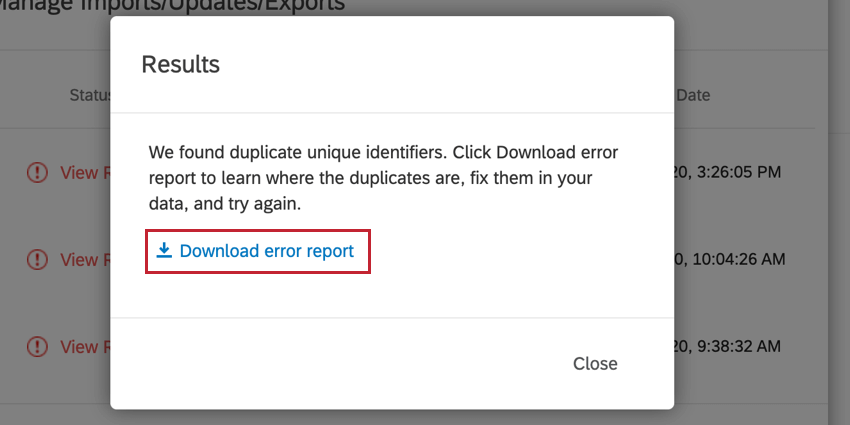Select the 9:38:32 AM timestamp

point(728,346)
